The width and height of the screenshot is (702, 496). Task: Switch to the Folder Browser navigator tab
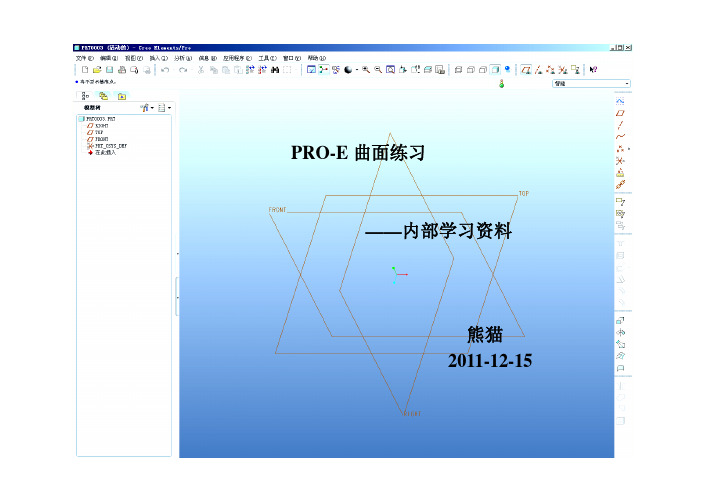tap(103, 96)
